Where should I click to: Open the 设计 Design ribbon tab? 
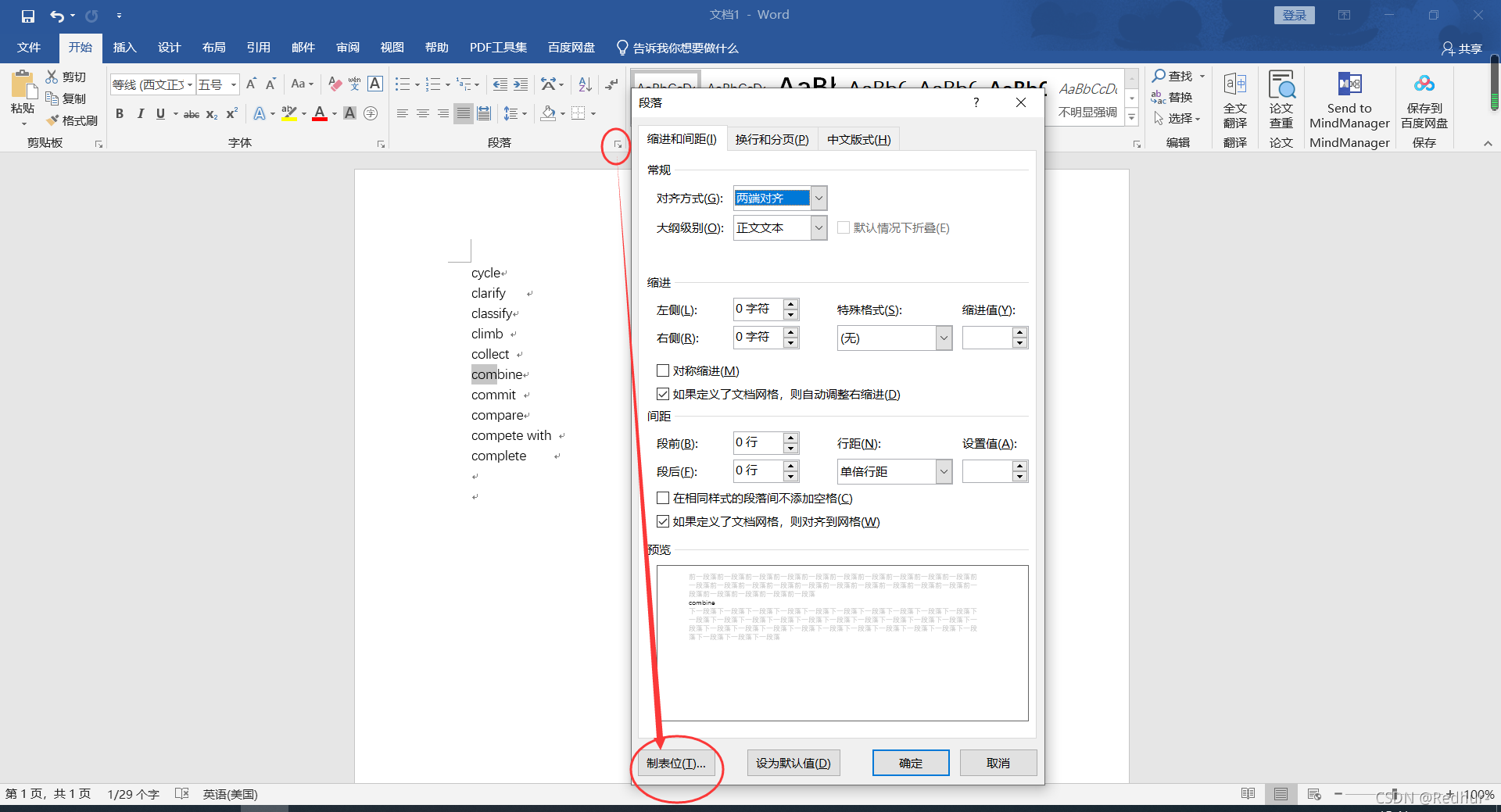coord(169,48)
